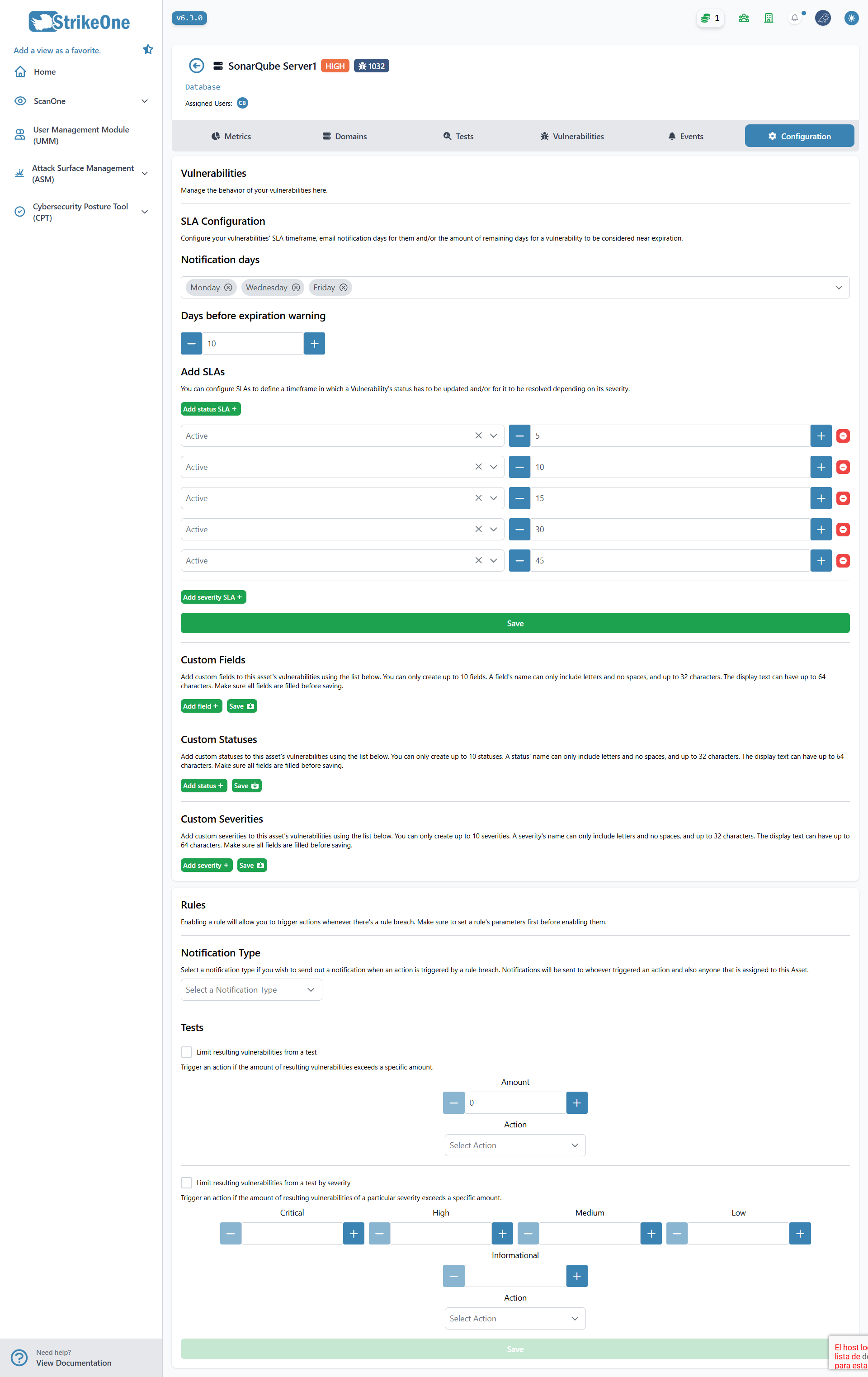Open the organization building icon
The width and height of the screenshot is (868, 1377).
click(x=768, y=18)
